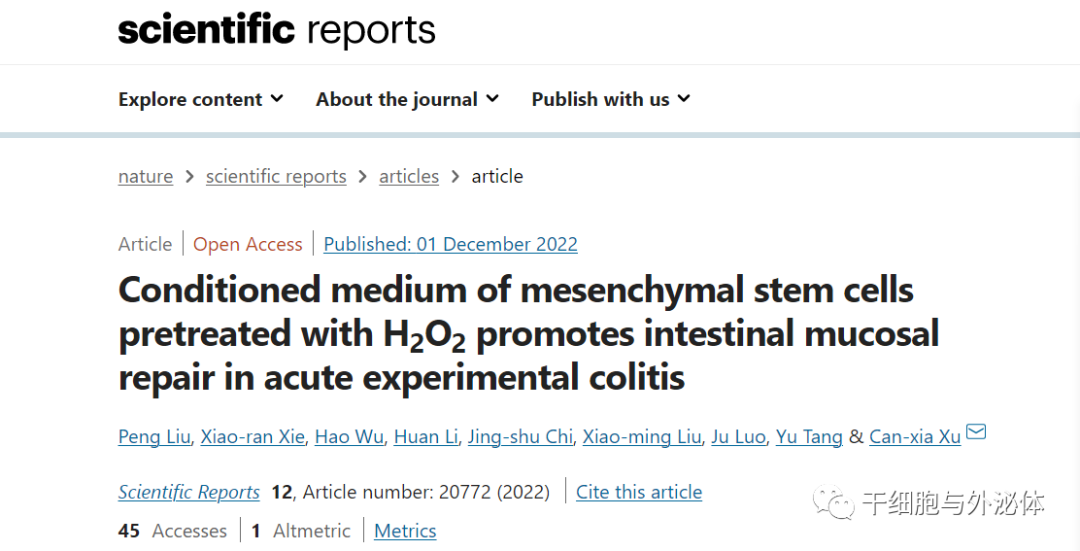Select author Jing-shu Chi
This screenshot has width=1080, height=551.
coord(520,437)
